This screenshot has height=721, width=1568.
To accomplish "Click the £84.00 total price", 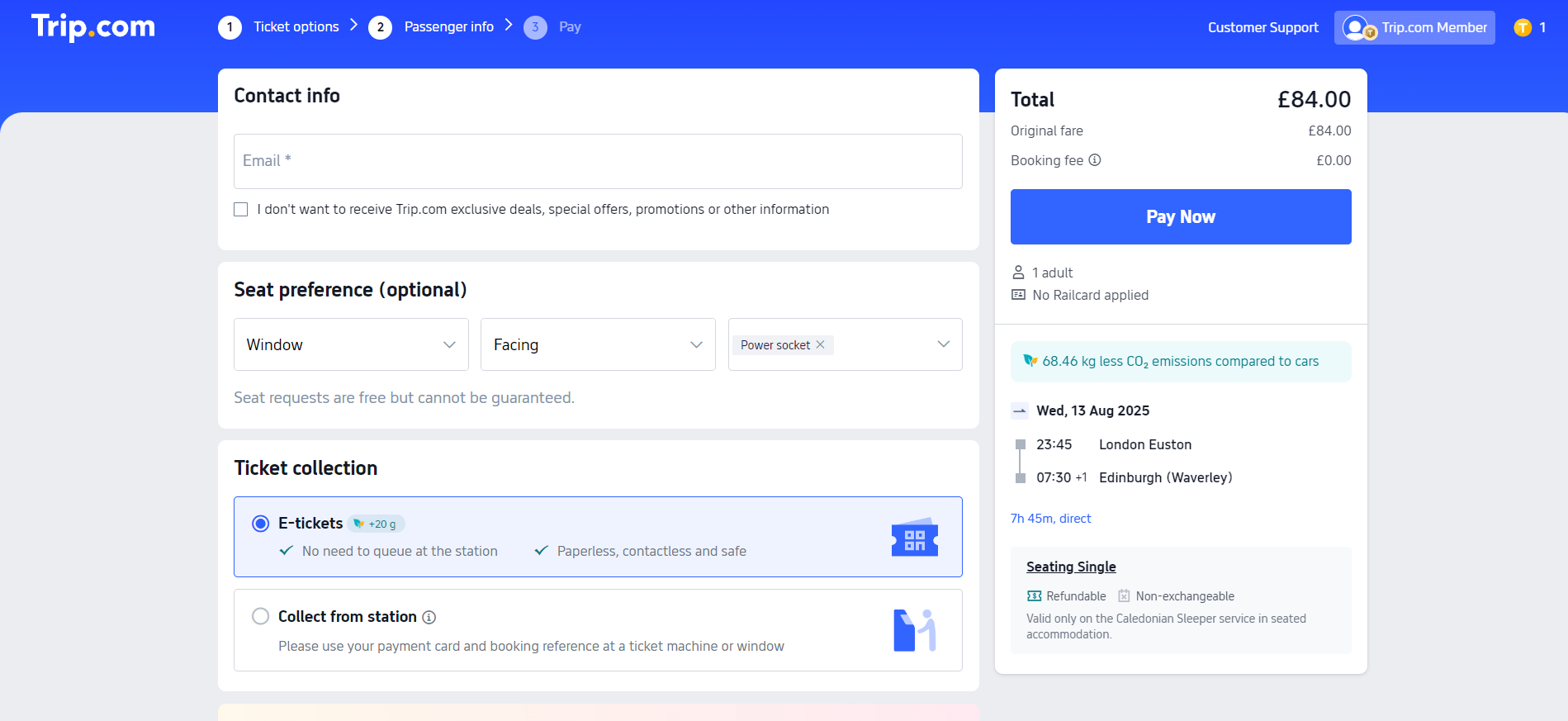I will coord(1315,100).
